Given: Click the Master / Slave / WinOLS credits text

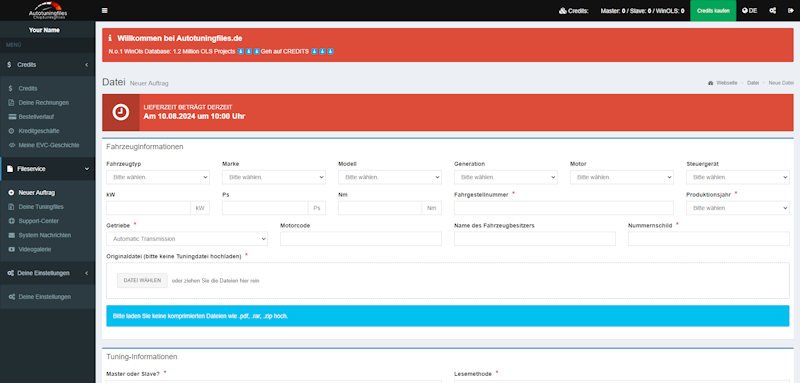Looking at the screenshot, I should (x=642, y=11).
